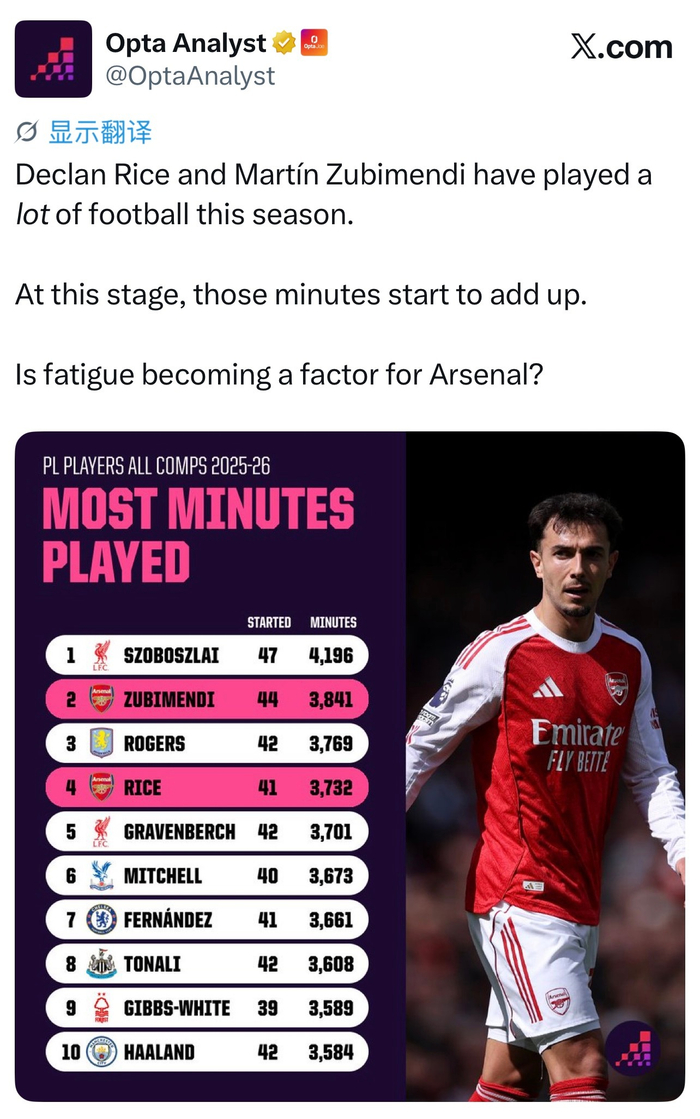
Task: Open the @OptaAnalyst handle link
Action: 190,75
